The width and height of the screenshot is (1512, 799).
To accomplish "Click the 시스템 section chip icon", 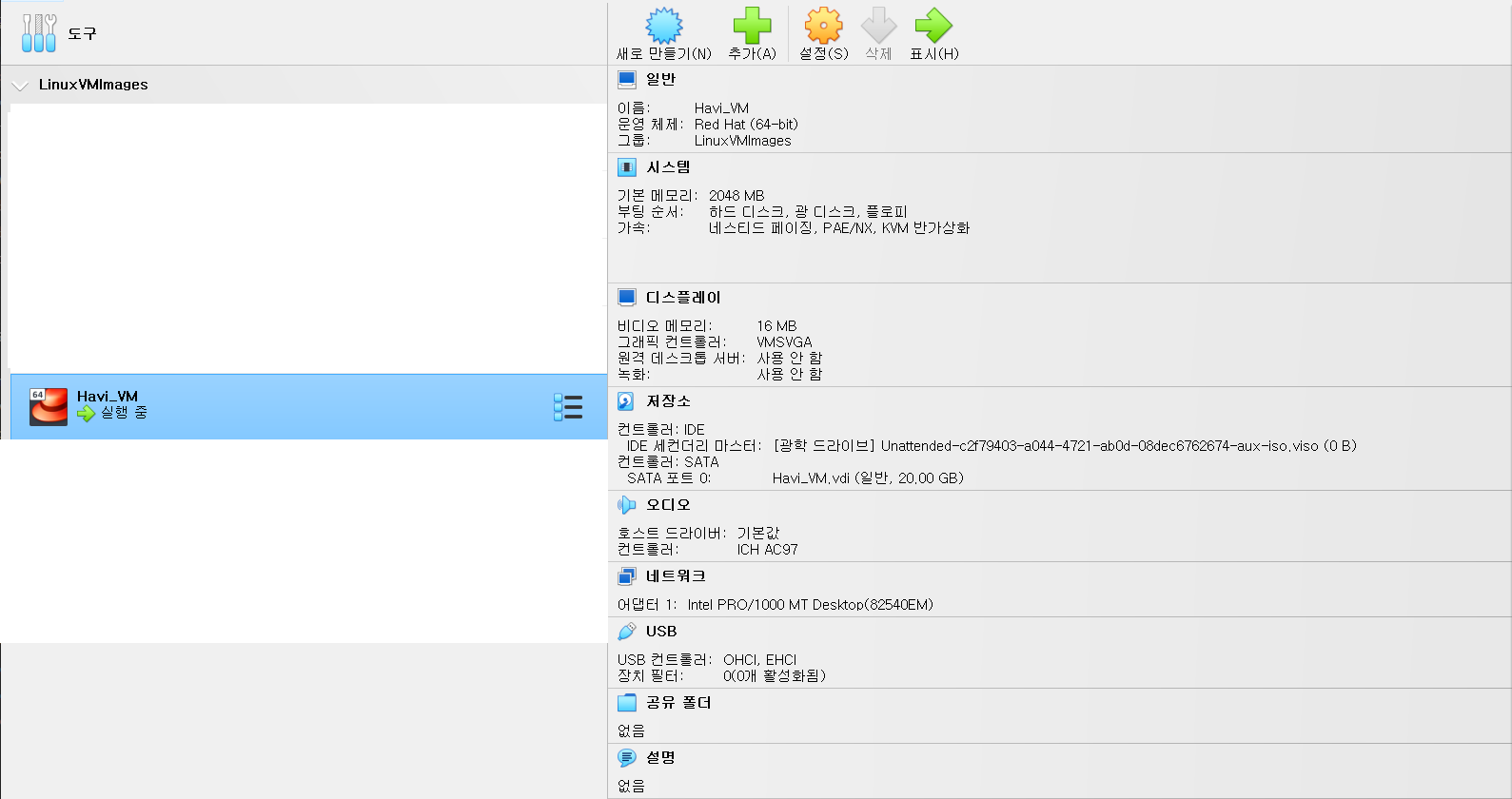I will coord(626,167).
